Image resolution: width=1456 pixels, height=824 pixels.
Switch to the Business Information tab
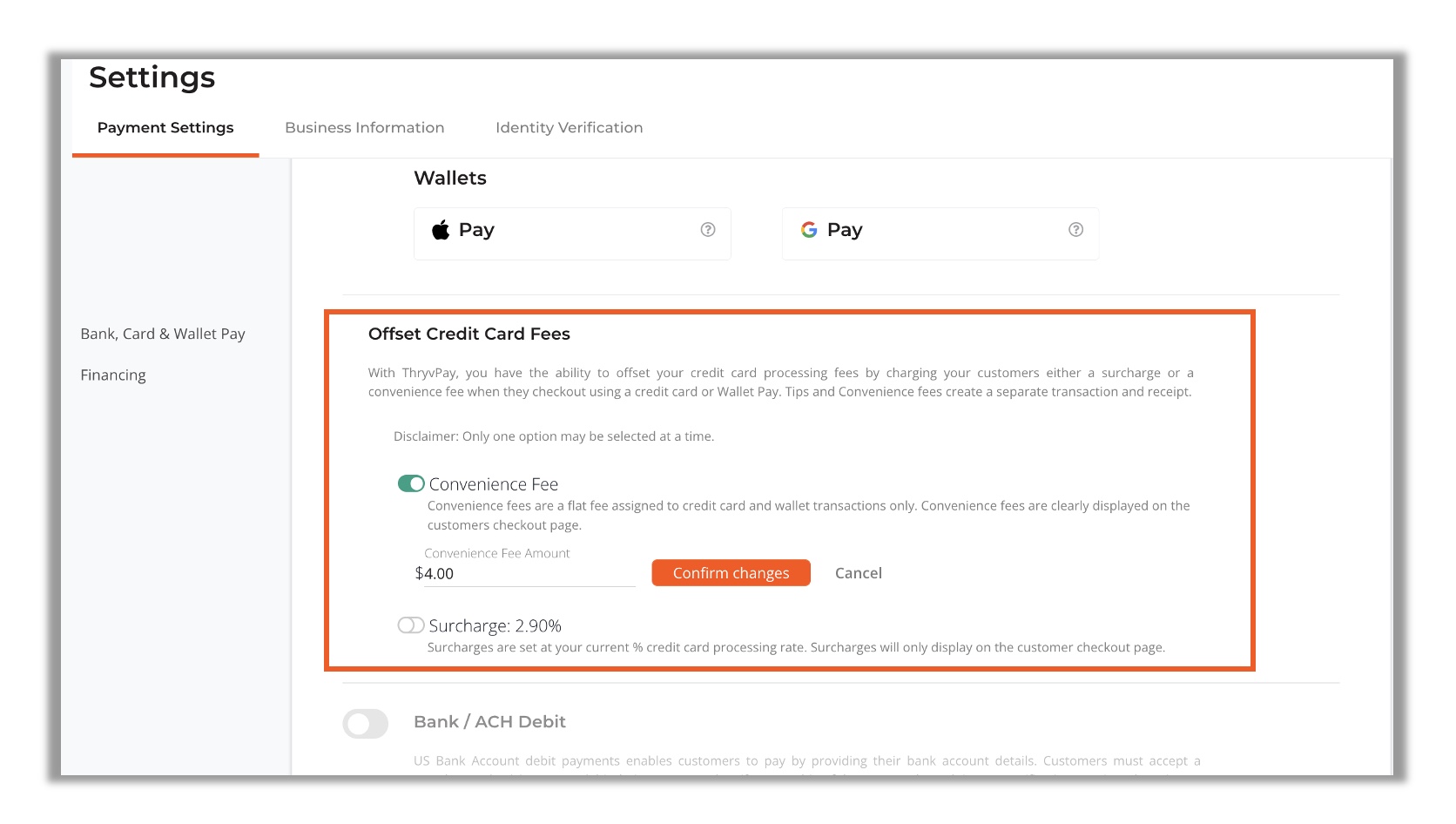[x=364, y=127]
